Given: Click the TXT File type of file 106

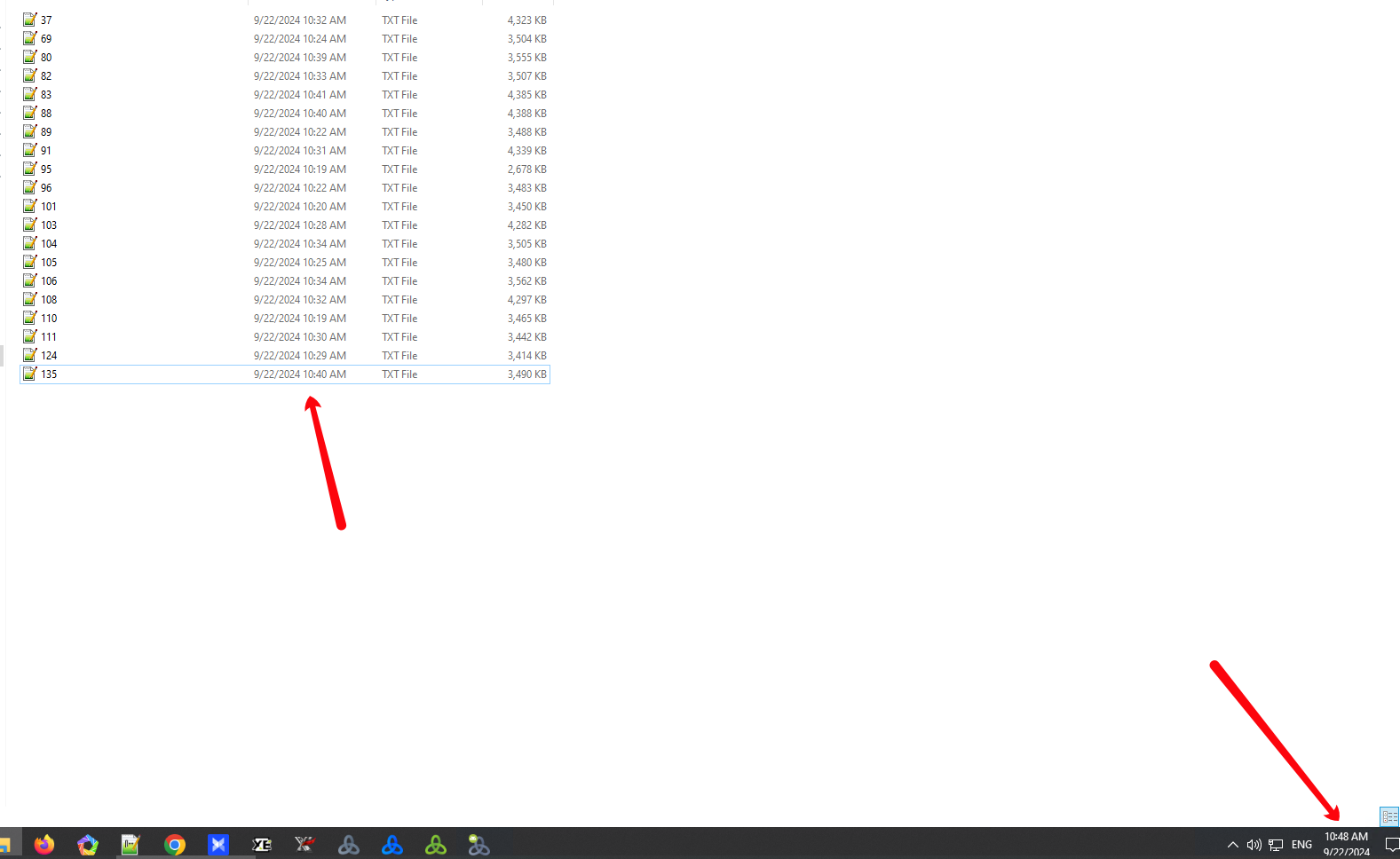Looking at the screenshot, I should click(399, 281).
